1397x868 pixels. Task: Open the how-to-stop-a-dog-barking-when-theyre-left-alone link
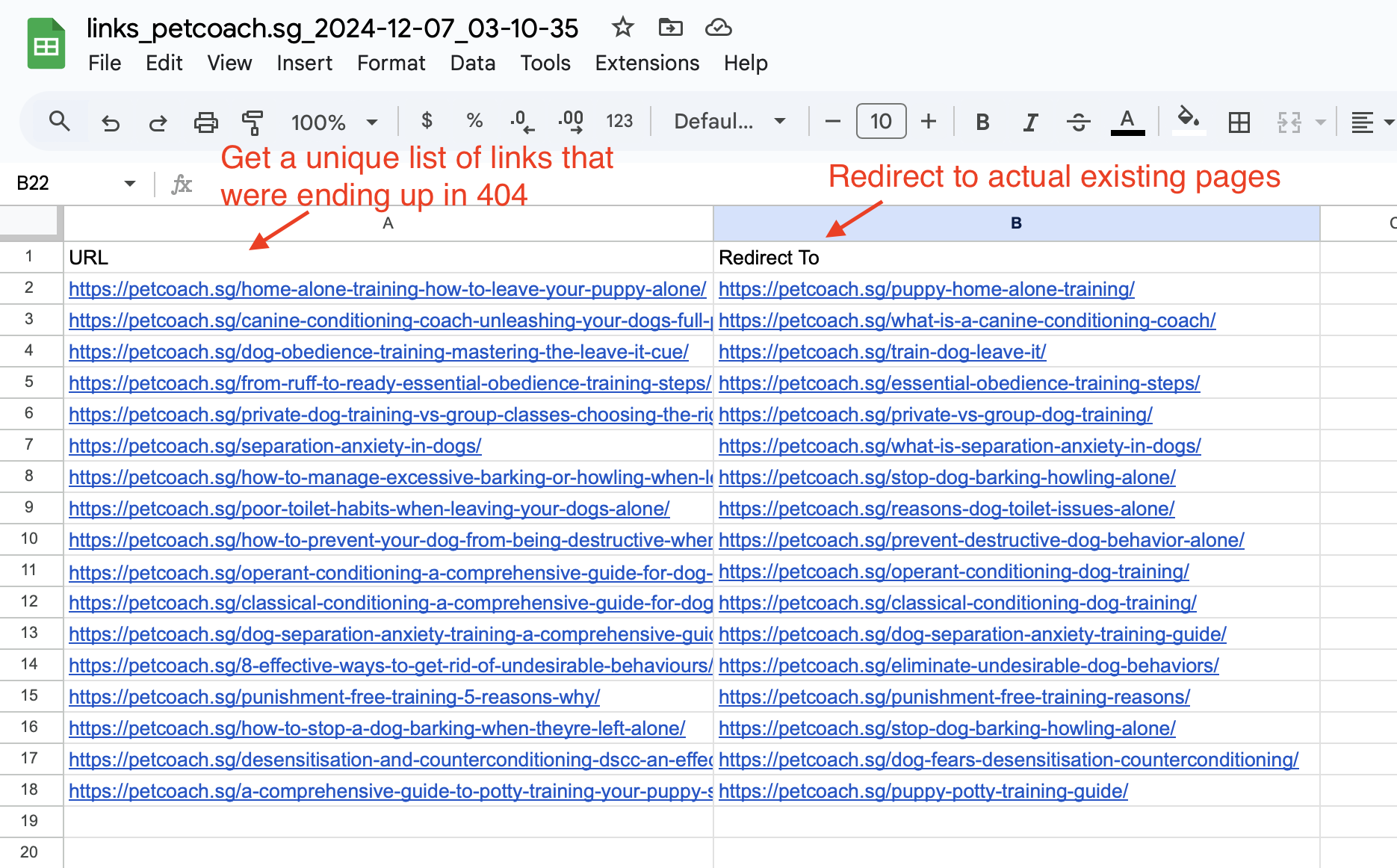pyautogui.click(x=377, y=728)
